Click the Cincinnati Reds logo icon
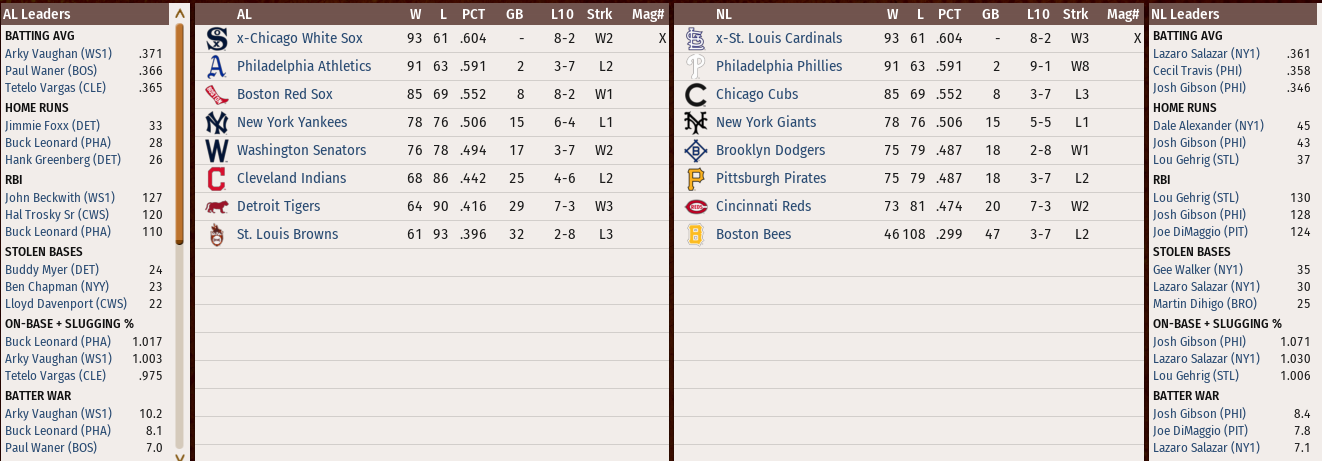 696,207
